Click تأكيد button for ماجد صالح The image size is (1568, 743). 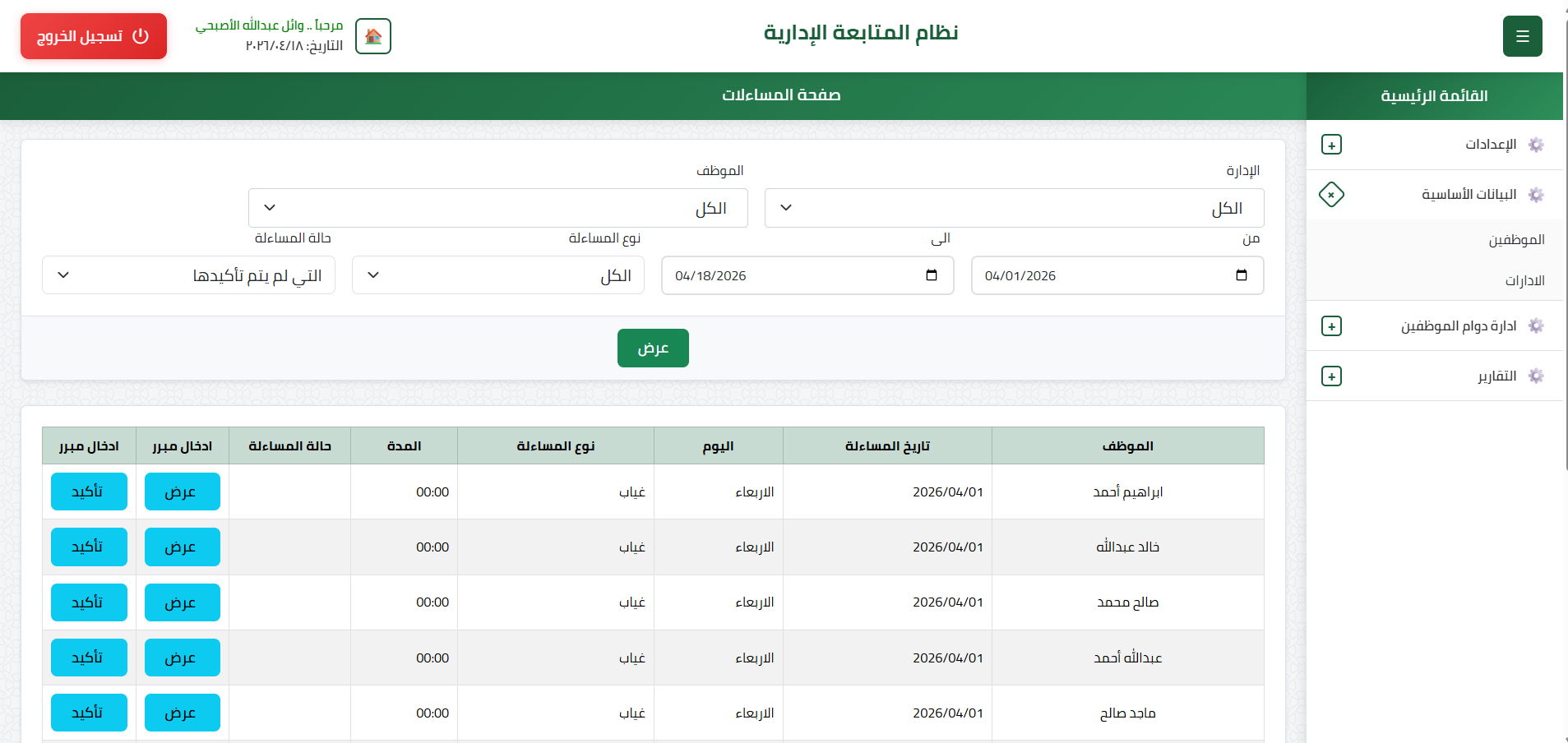89,713
